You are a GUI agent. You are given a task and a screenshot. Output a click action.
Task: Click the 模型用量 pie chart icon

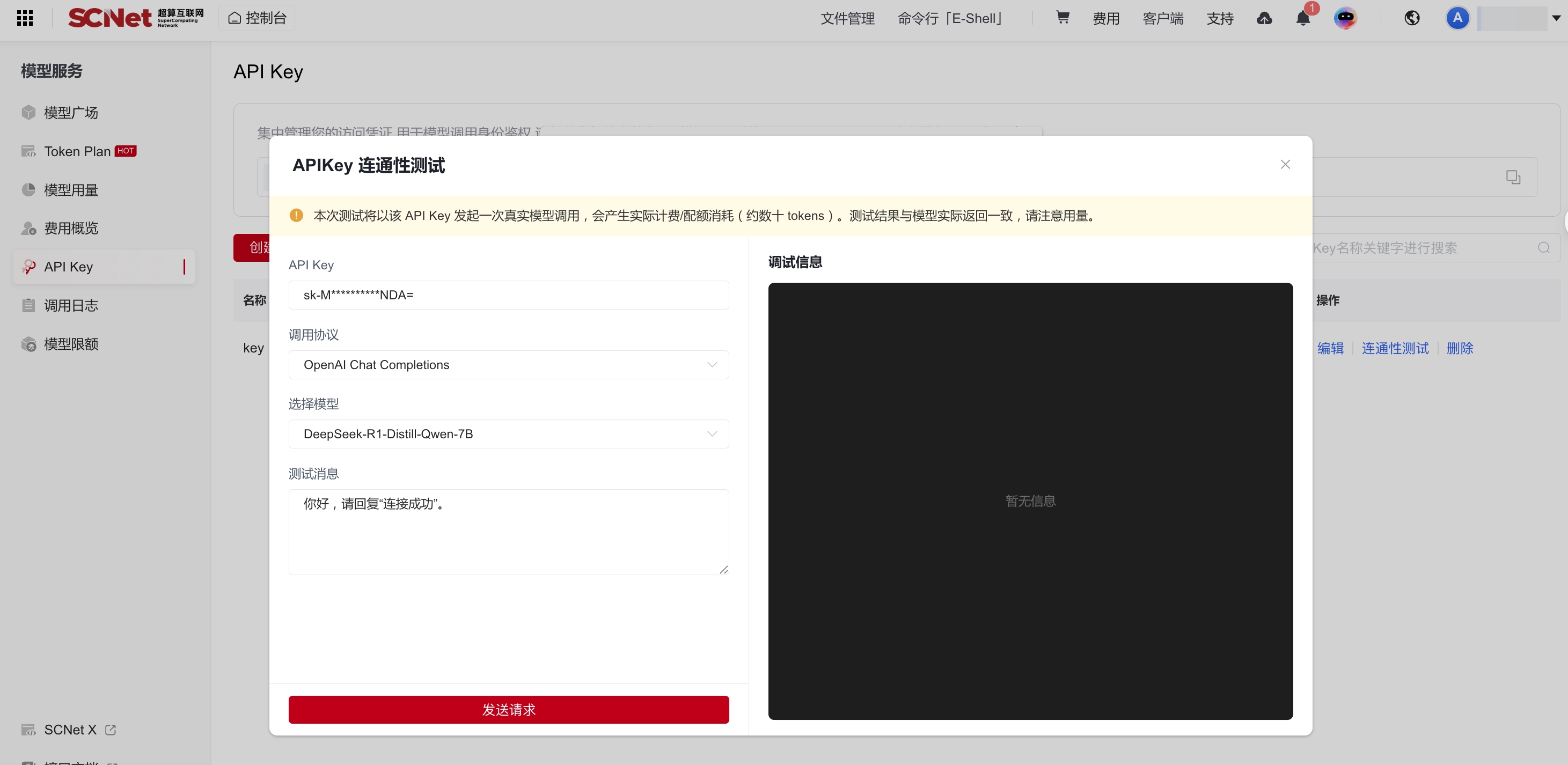point(28,190)
